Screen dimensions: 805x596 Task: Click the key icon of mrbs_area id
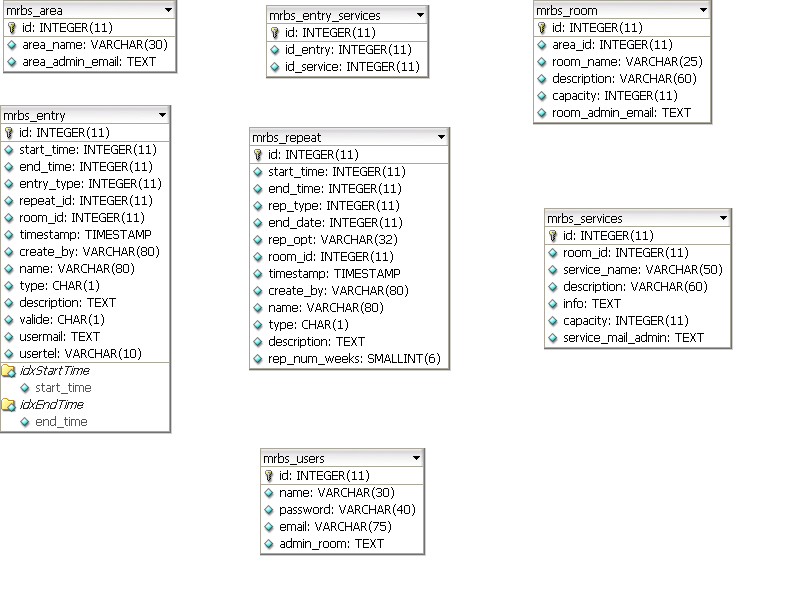[x=11, y=28]
